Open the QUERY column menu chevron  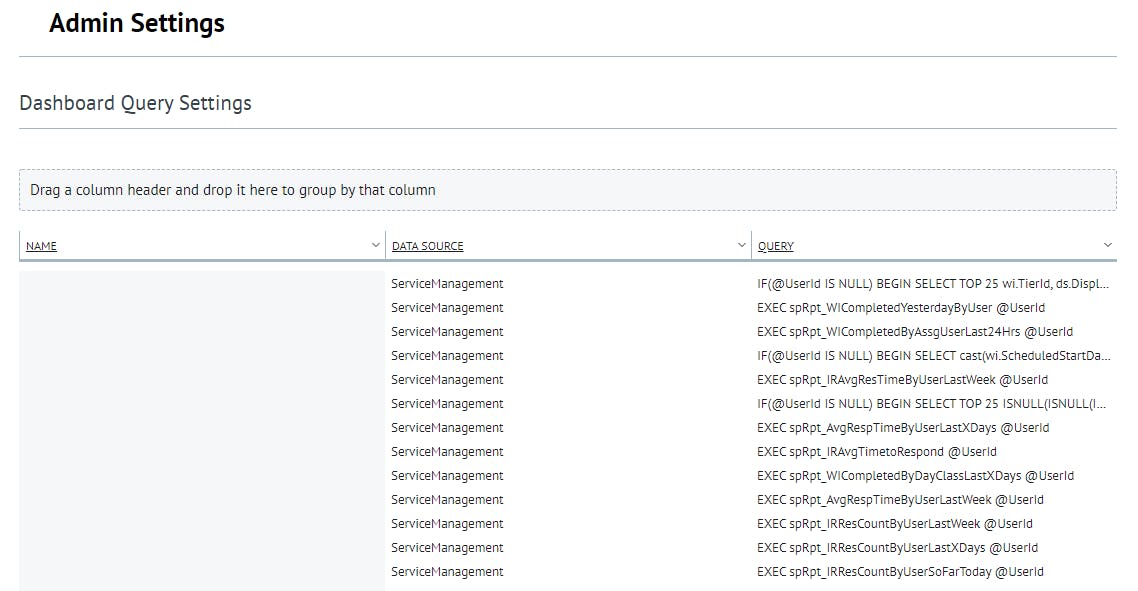[x=1107, y=245]
